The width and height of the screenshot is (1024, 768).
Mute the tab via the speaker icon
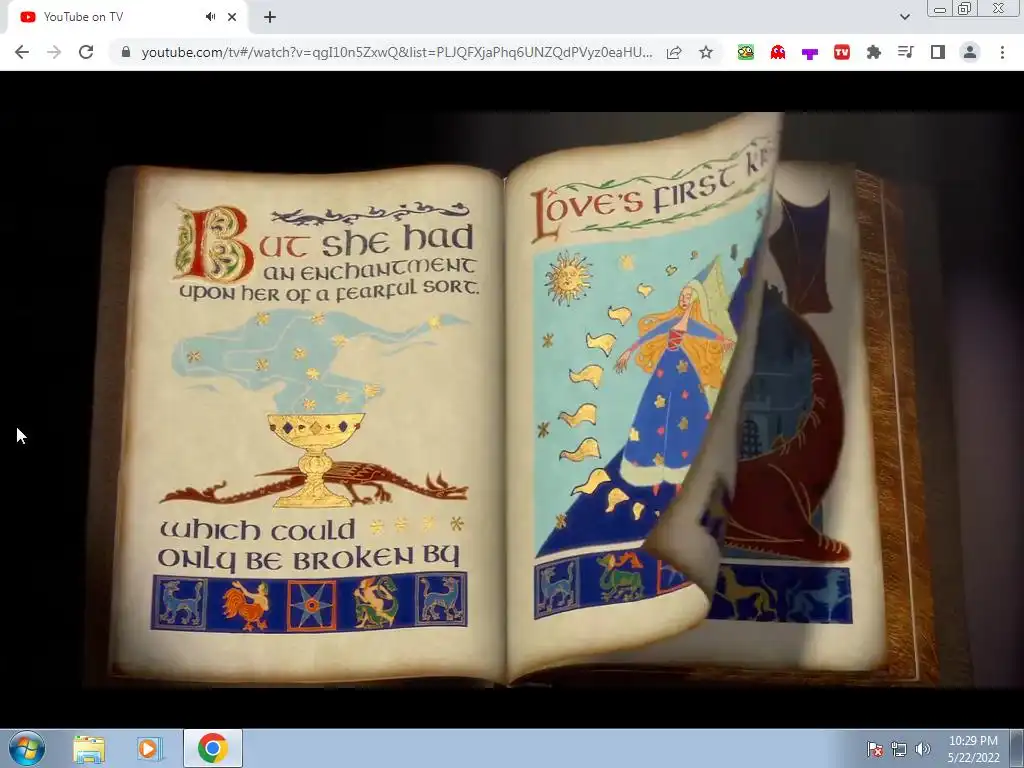pos(210,17)
